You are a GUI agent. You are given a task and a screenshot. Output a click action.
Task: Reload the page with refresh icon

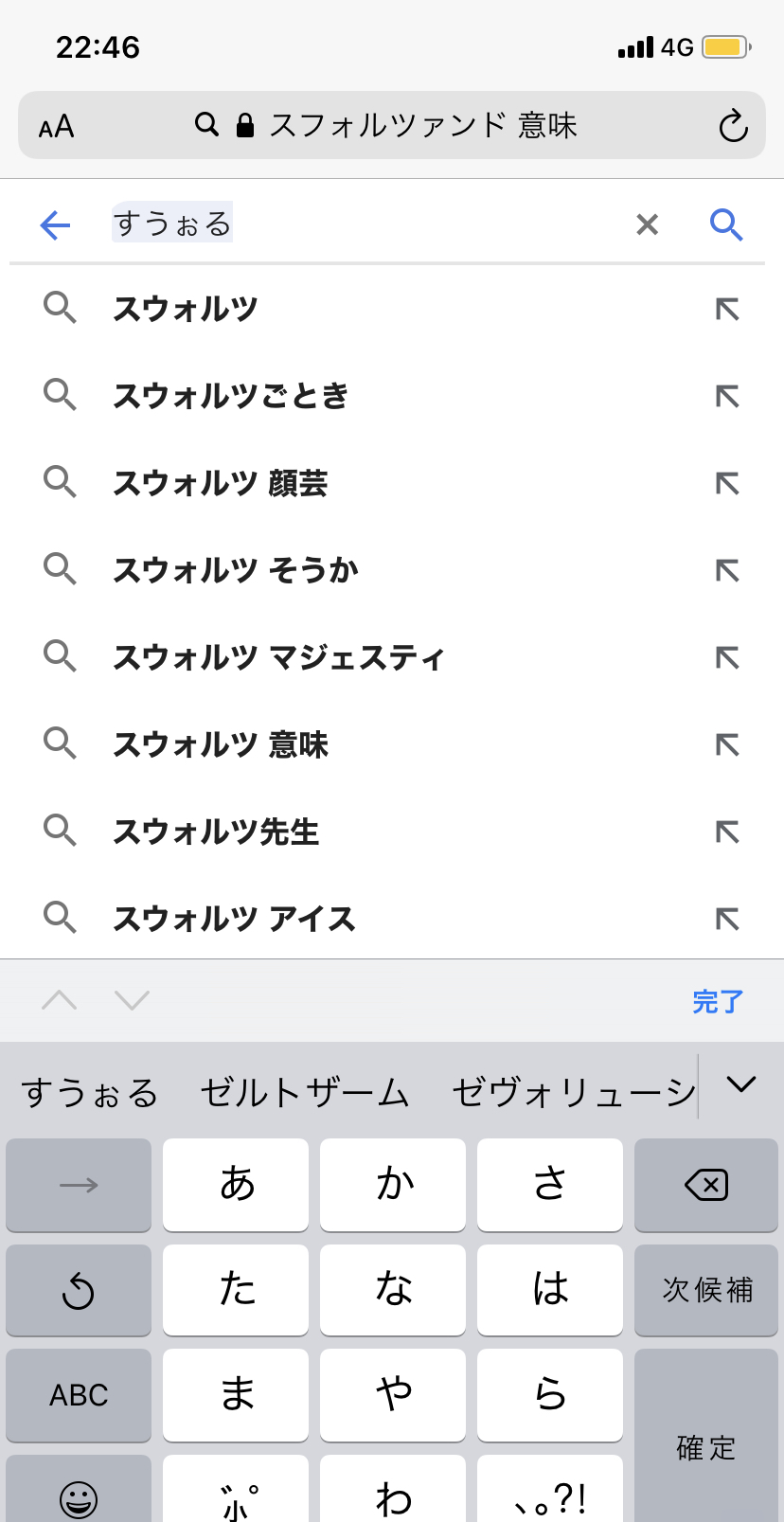click(733, 126)
